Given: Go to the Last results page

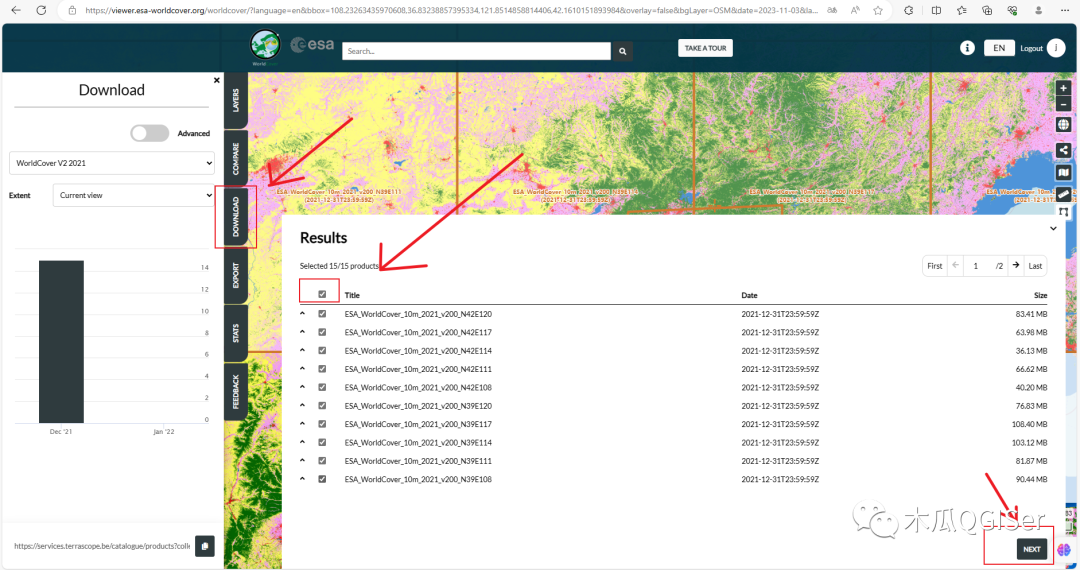Looking at the screenshot, I should click(1035, 266).
